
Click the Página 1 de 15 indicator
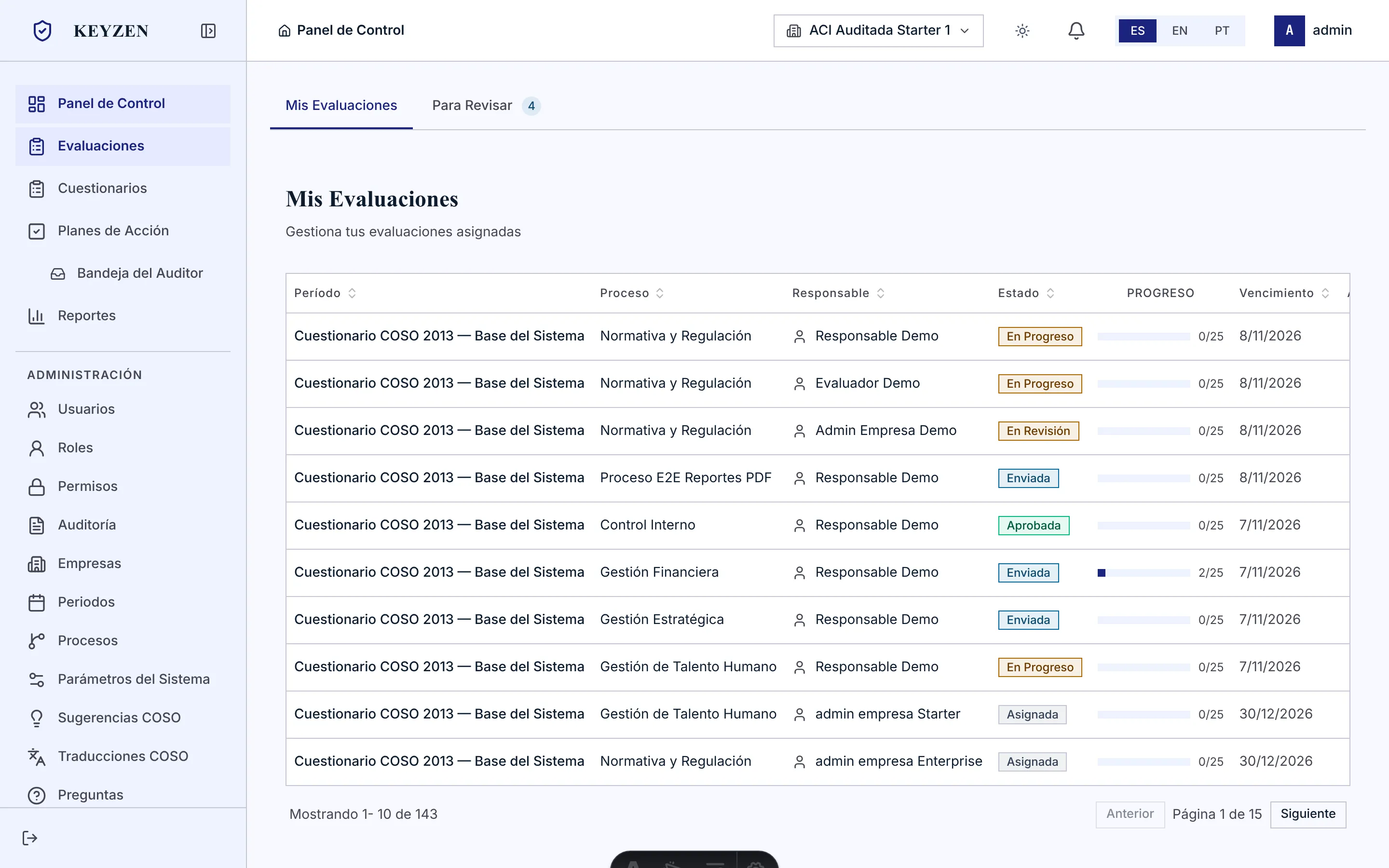pyautogui.click(x=1217, y=814)
